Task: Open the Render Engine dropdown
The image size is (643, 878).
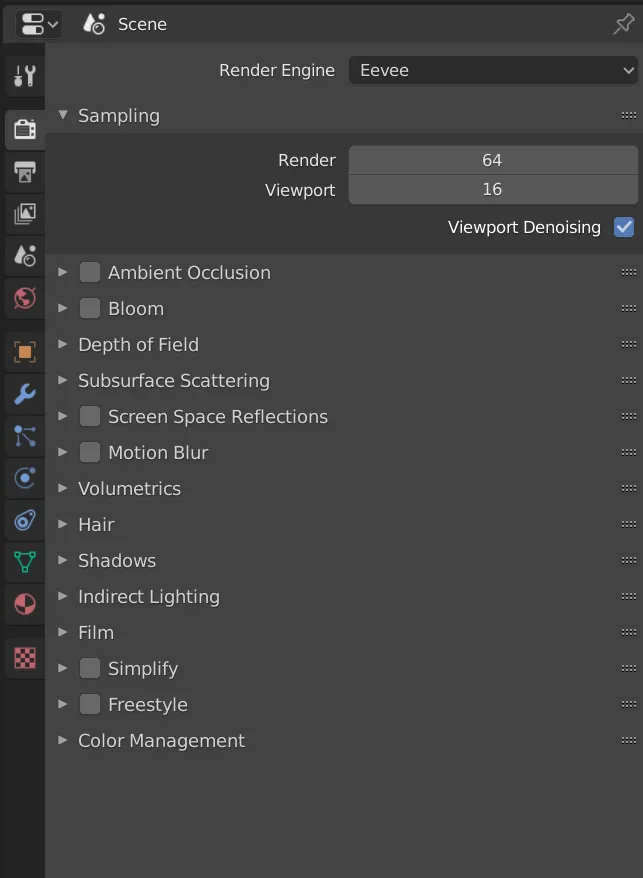Action: pyautogui.click(x=493, y=70)
